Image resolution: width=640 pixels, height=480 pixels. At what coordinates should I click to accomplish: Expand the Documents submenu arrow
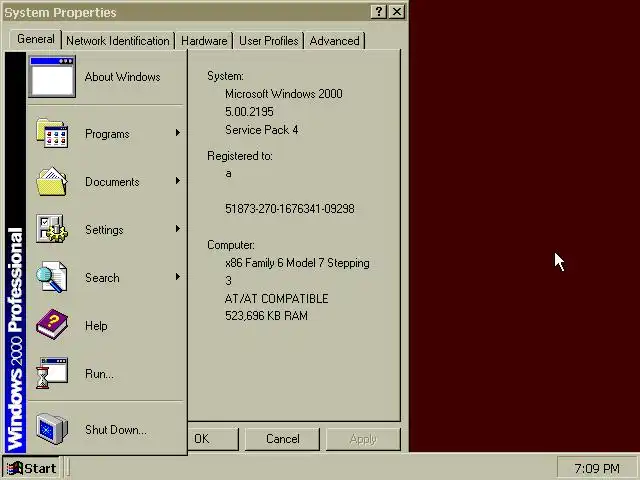tap(178, 180)
